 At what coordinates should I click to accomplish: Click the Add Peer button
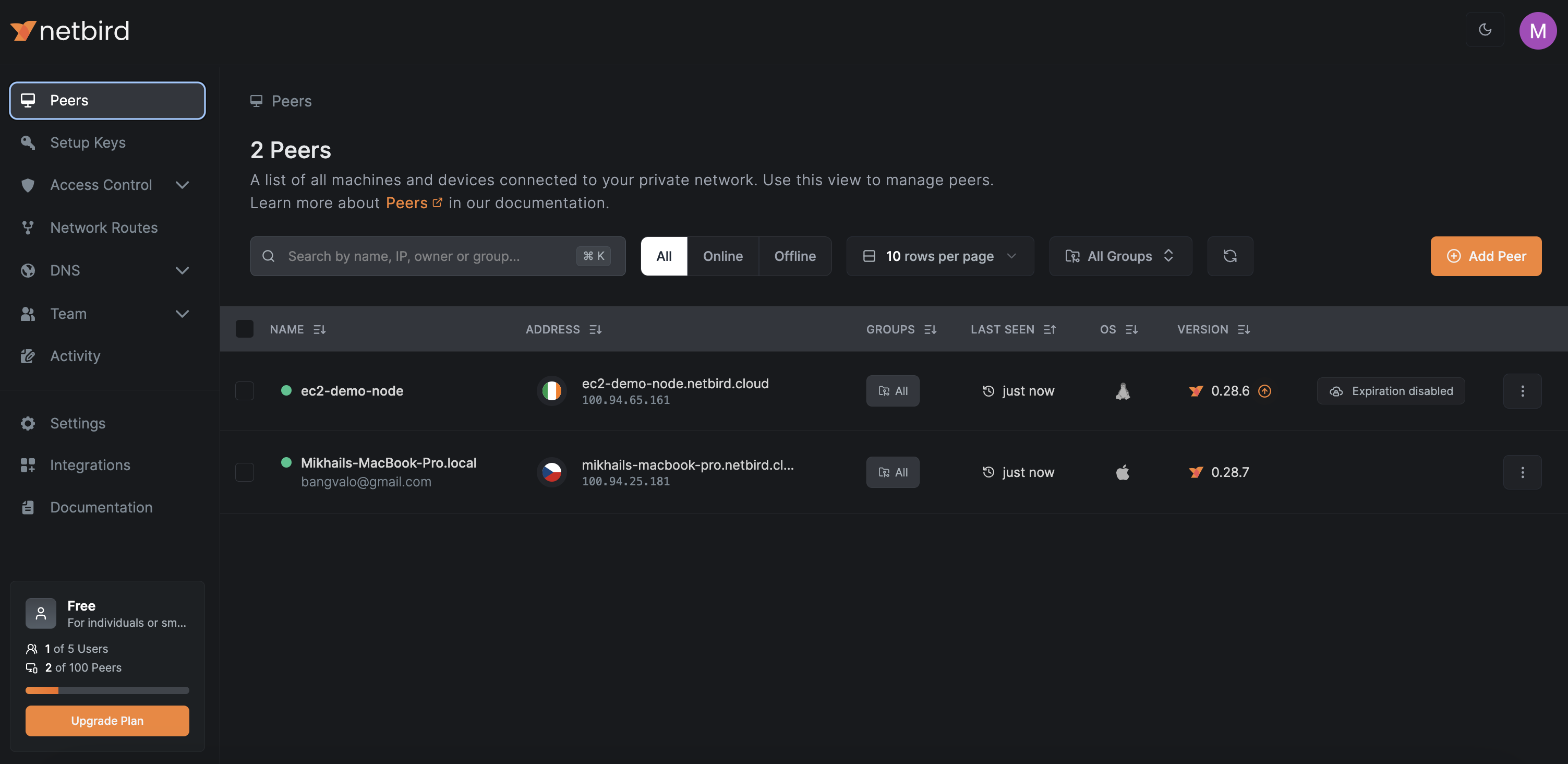pyautogui.click(x=1485, y=256)
